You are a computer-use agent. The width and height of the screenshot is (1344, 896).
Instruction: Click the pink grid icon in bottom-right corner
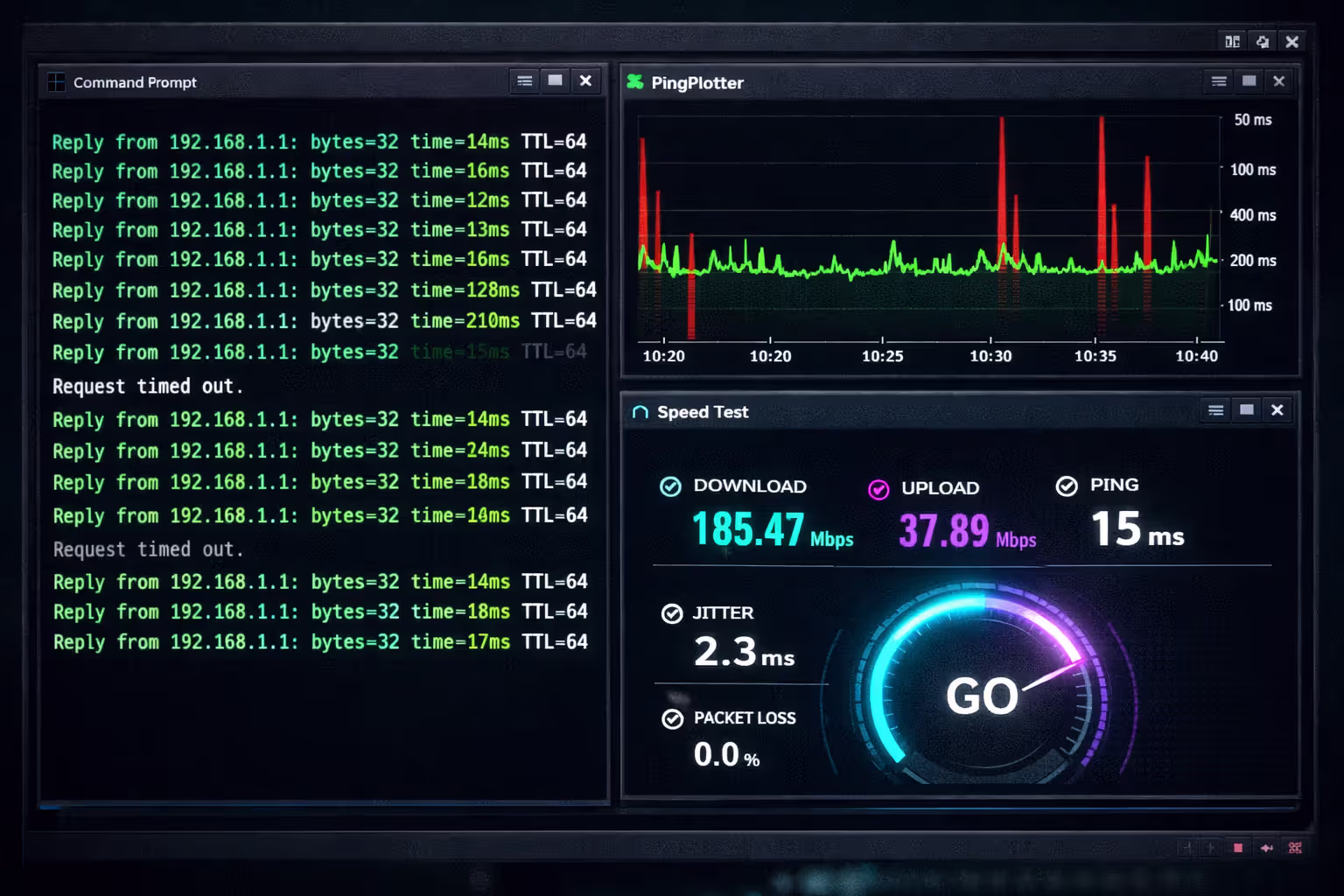pos(1295,848)
